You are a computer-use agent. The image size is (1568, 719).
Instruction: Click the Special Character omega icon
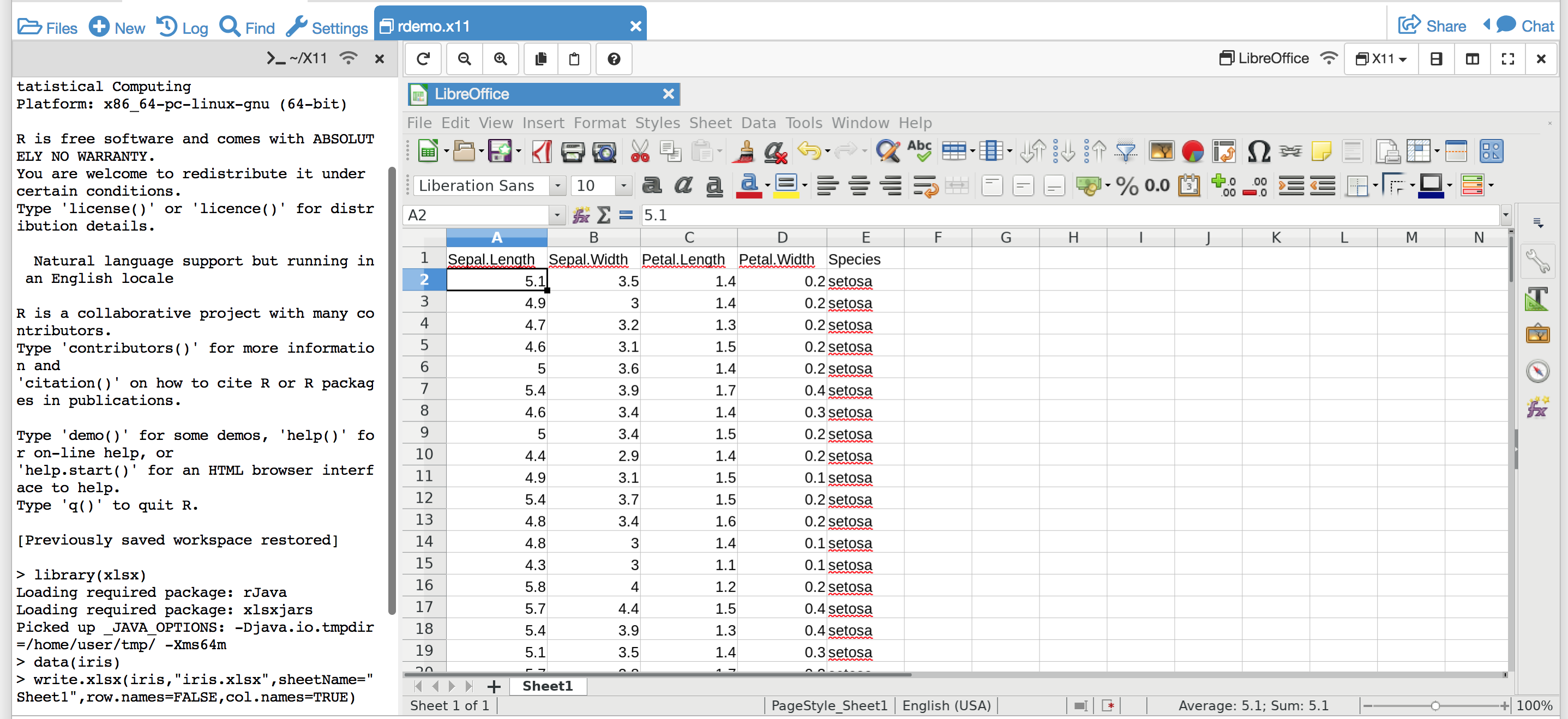pyautogui.click(x=1258, y=151)
